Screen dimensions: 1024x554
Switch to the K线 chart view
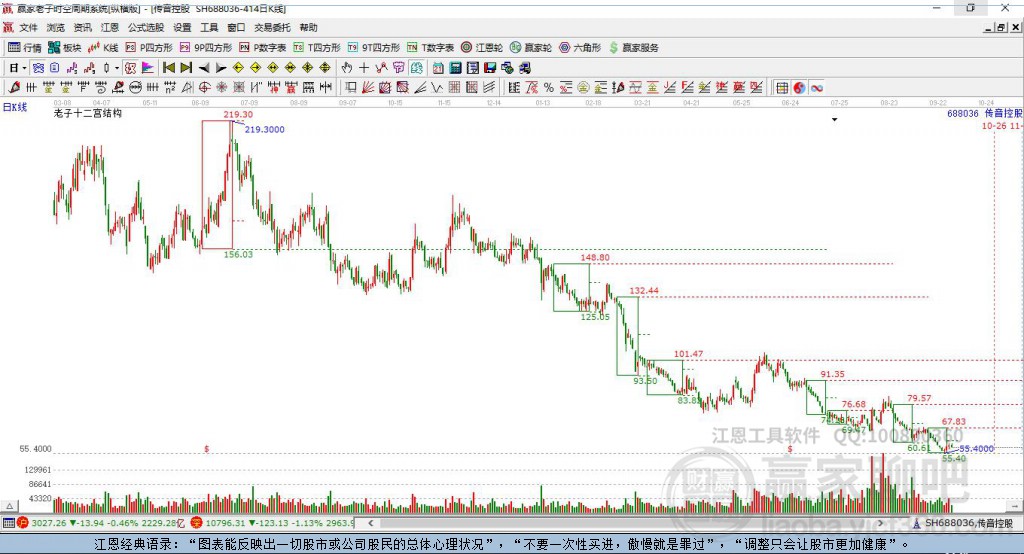click(103, 48)
